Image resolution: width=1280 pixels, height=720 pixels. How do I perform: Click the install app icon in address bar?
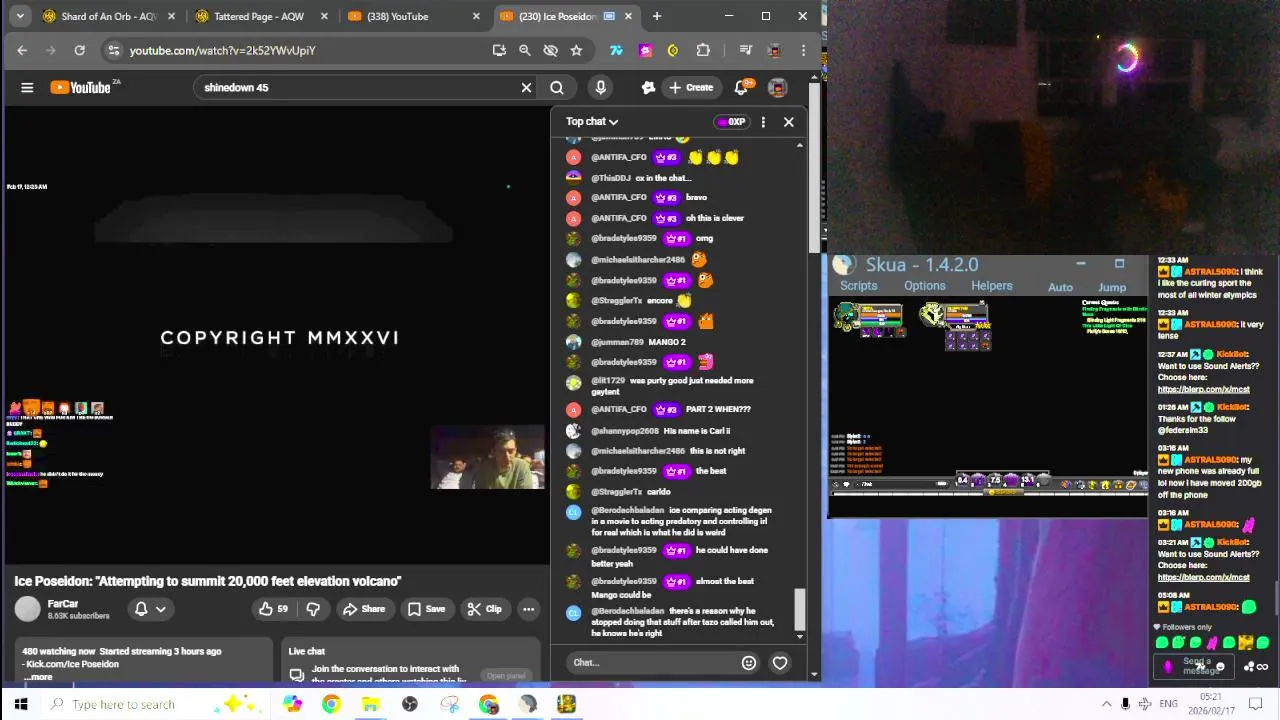point(499,50)
